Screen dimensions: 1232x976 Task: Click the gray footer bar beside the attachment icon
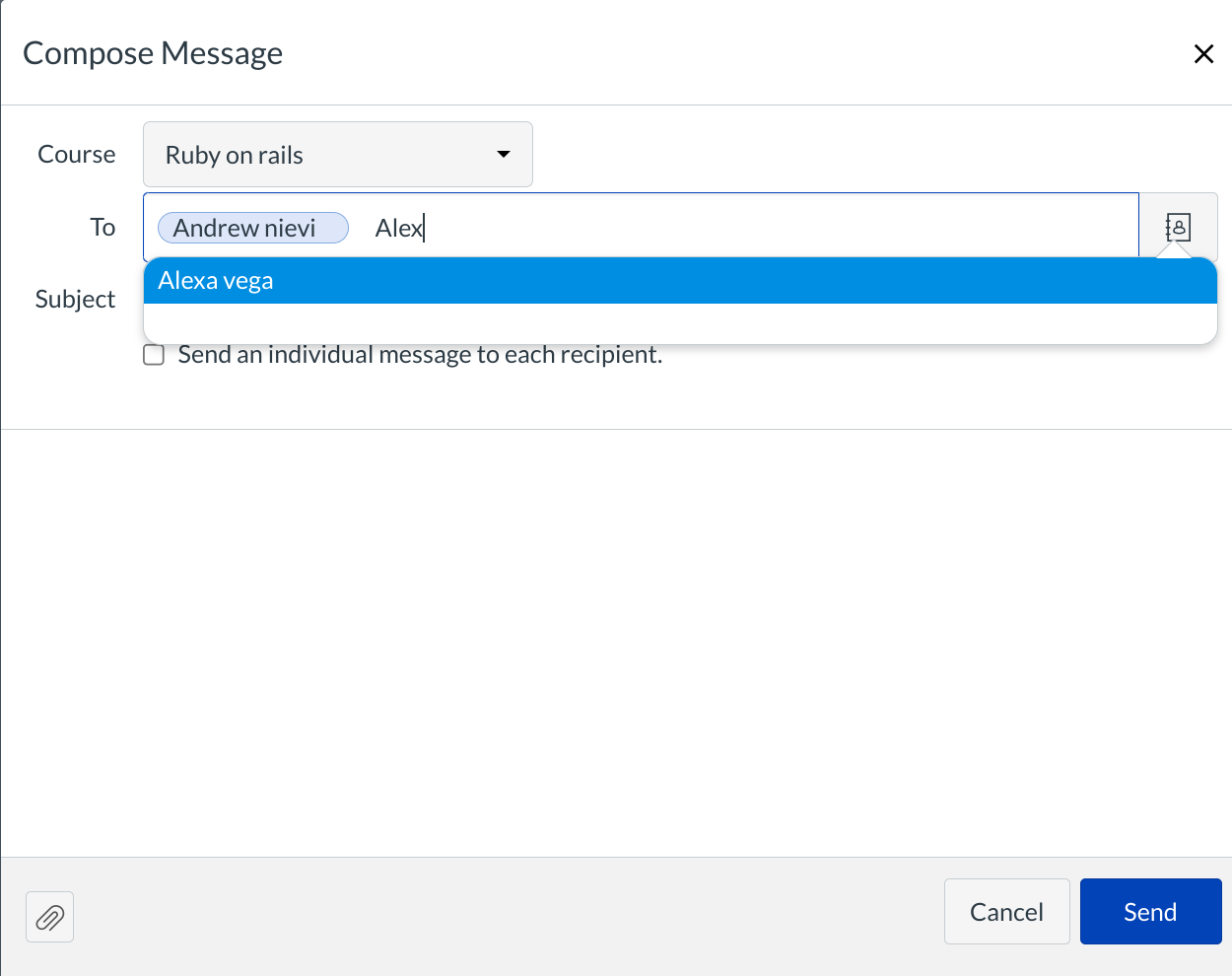click(x=493, y=915)
